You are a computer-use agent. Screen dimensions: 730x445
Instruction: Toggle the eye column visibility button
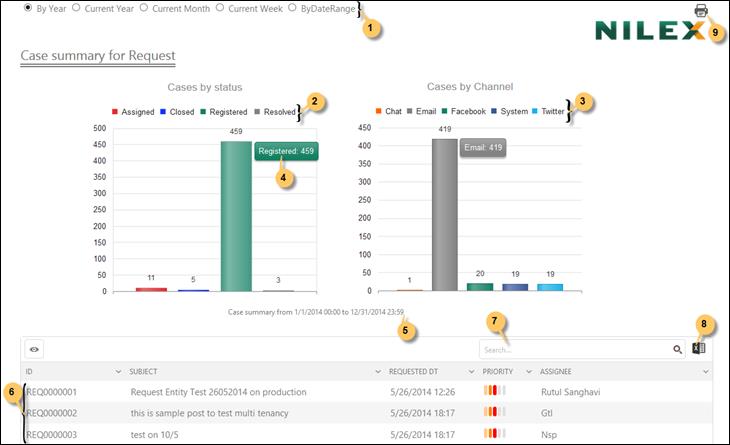click(x=35, y=350)
